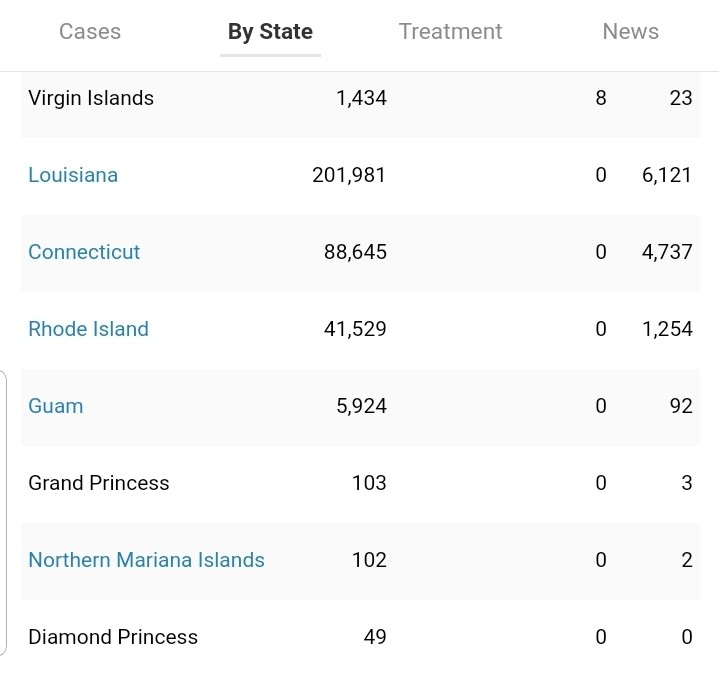The image size is (719, 691).
Task: Click the Connecticut link
Action: pos(84,252)
